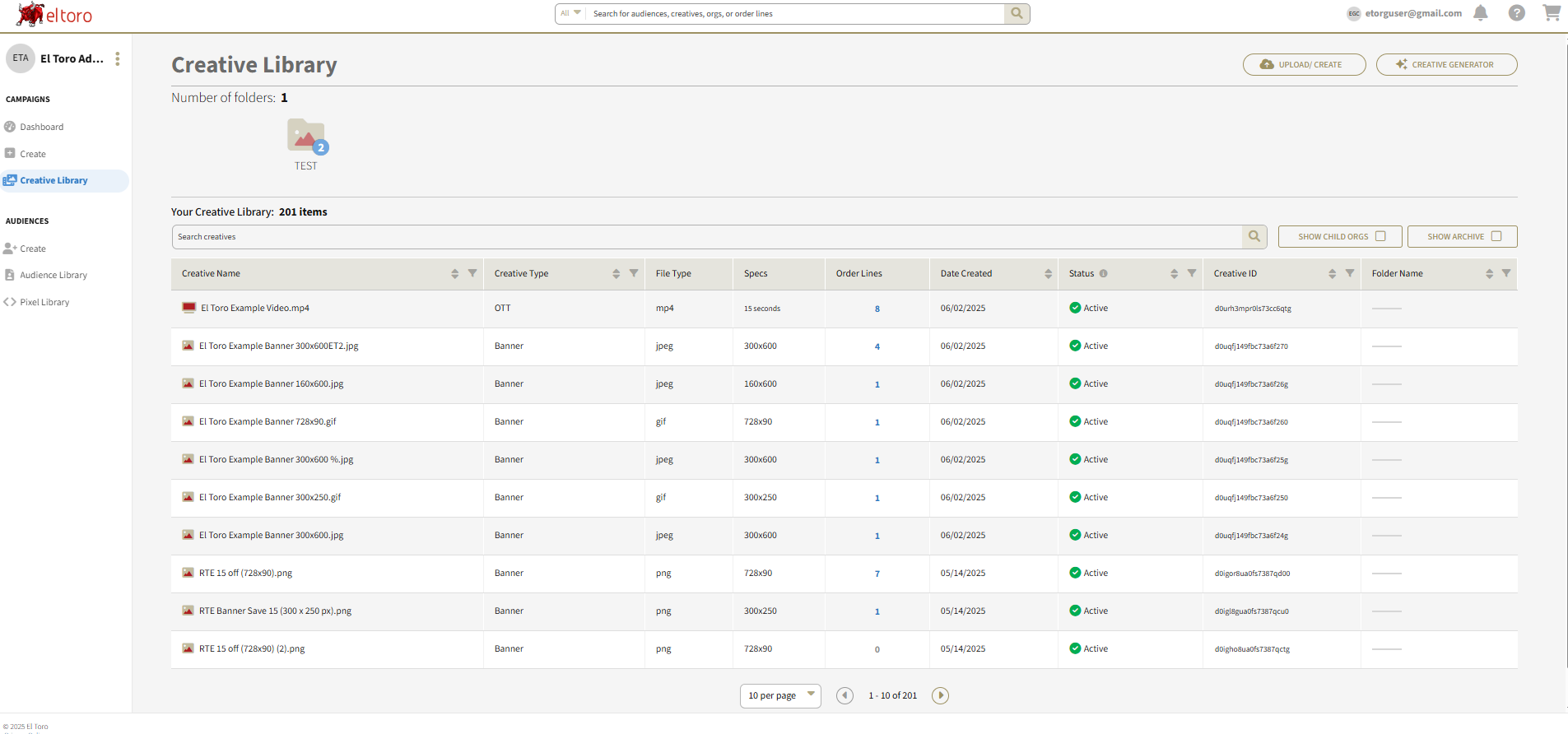Open order lines count 8 link

tap(877, 309)
